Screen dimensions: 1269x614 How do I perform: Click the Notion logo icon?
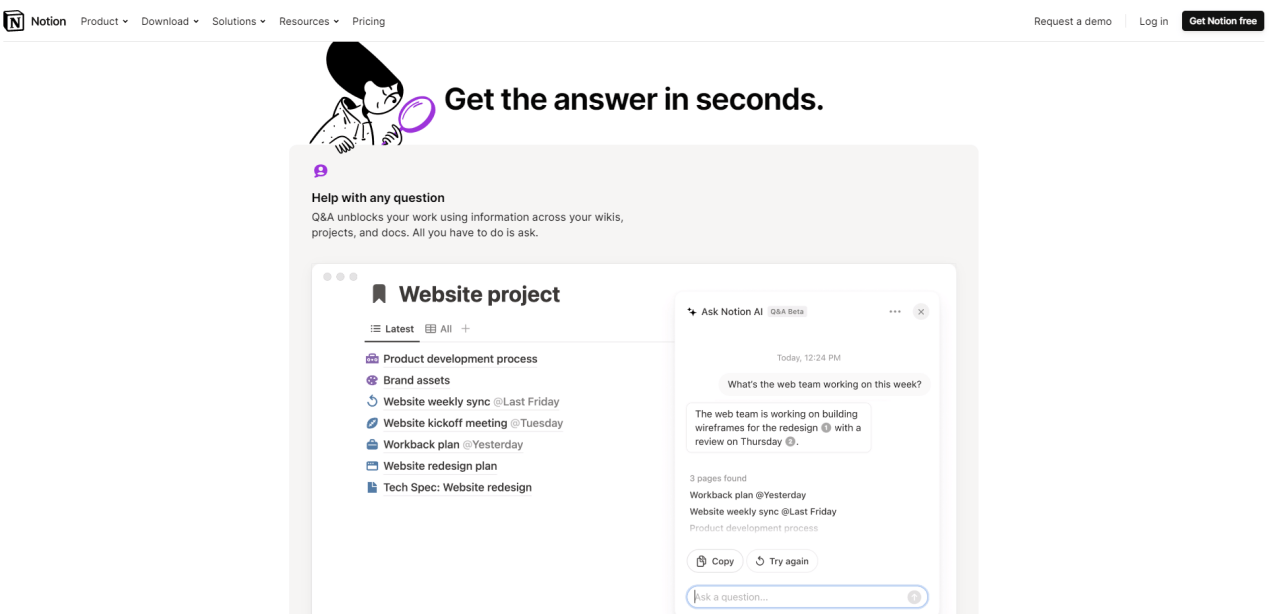14,21
